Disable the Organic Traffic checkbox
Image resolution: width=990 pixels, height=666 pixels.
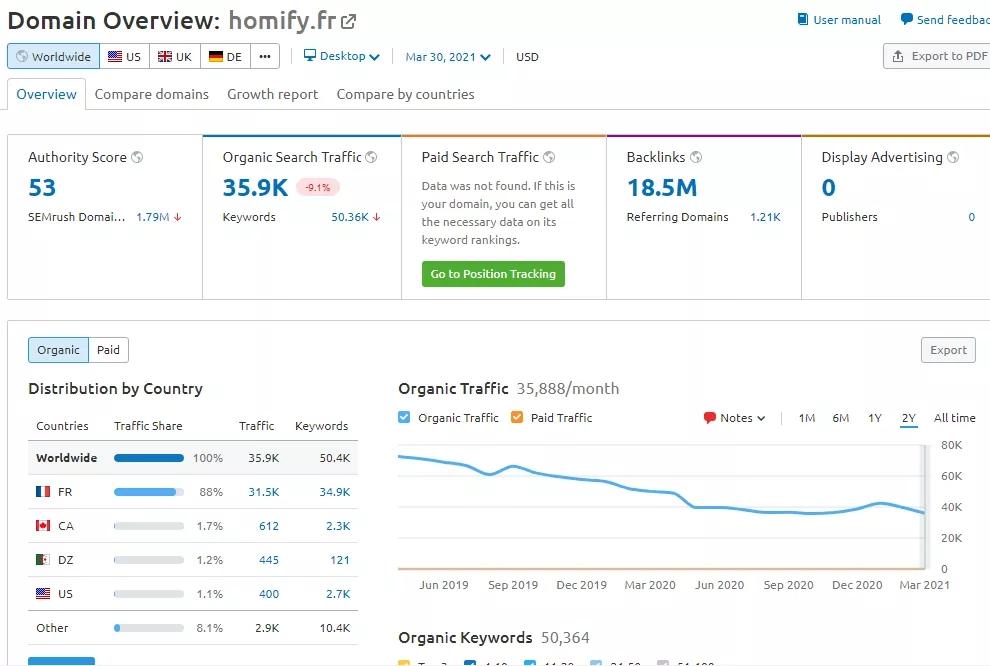coord(404,417)
